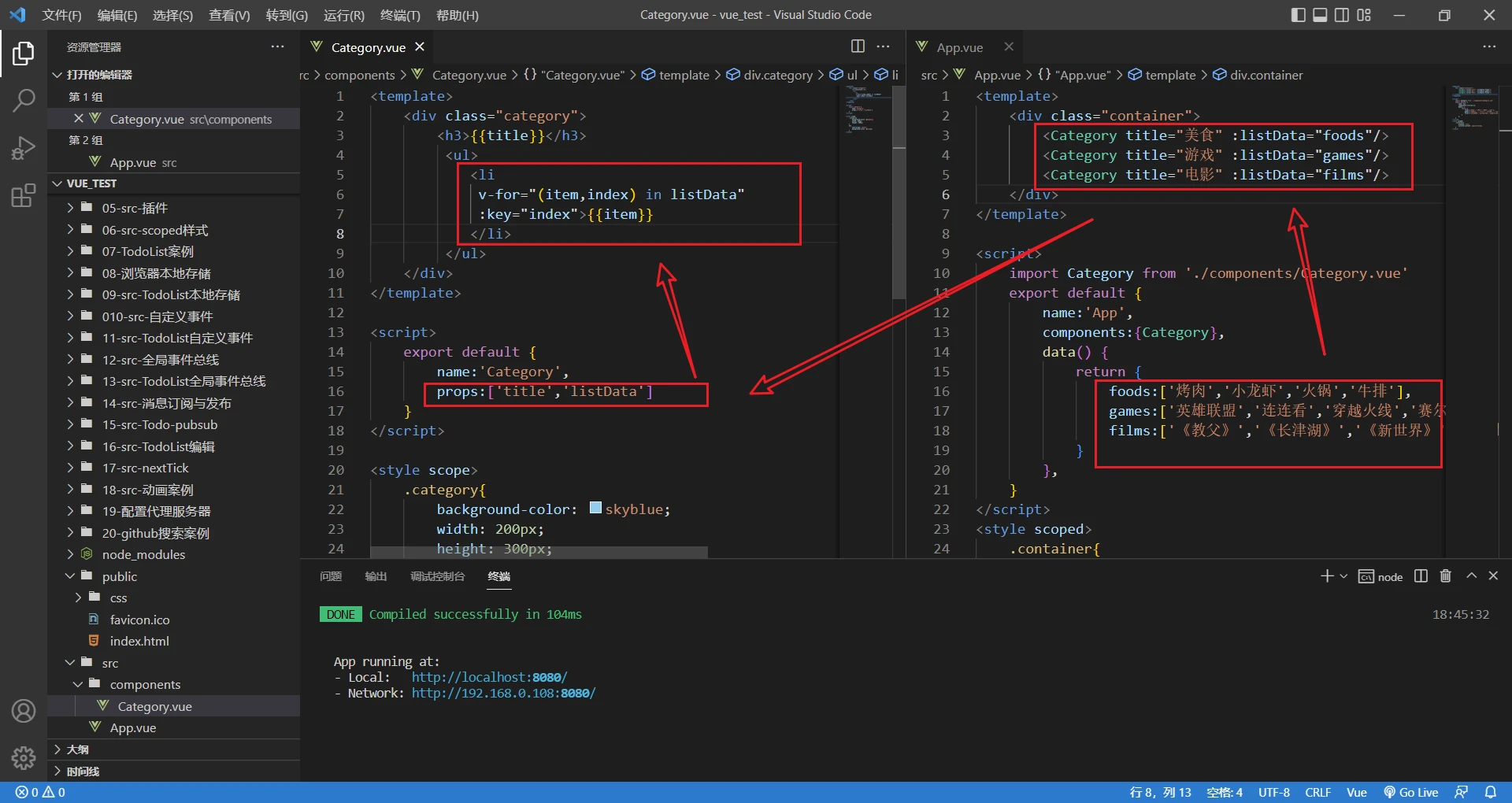Open the 终端(T) menu in the menu bar

[400, 15]
